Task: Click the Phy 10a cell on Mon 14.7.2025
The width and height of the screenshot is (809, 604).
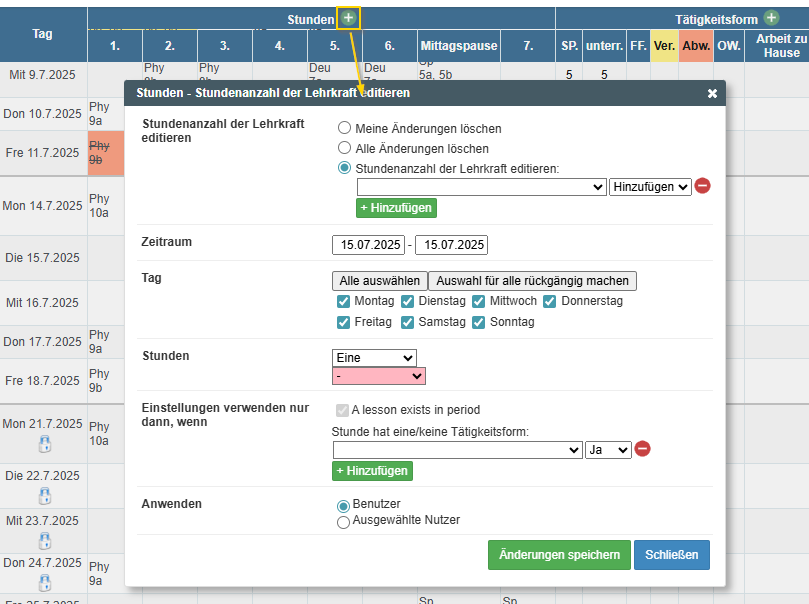Action: pos(106,206)
